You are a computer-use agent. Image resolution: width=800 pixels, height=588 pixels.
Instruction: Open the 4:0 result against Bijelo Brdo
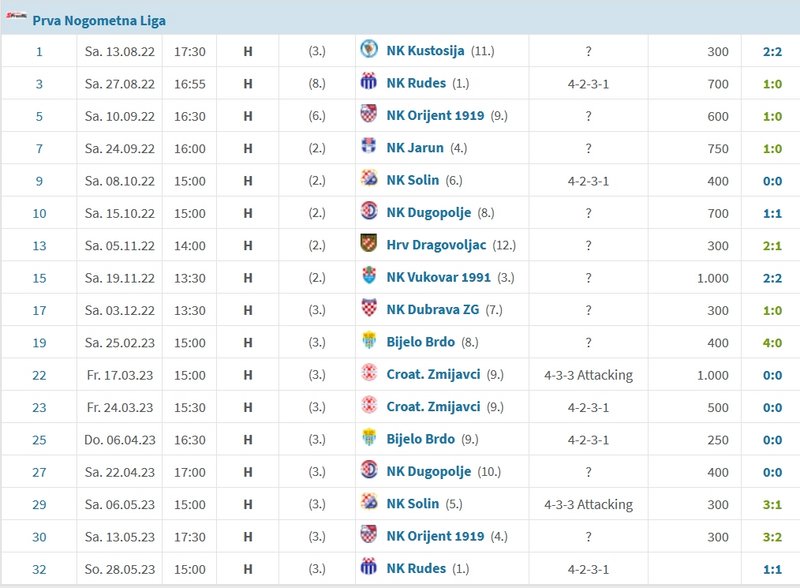point(772,342)
